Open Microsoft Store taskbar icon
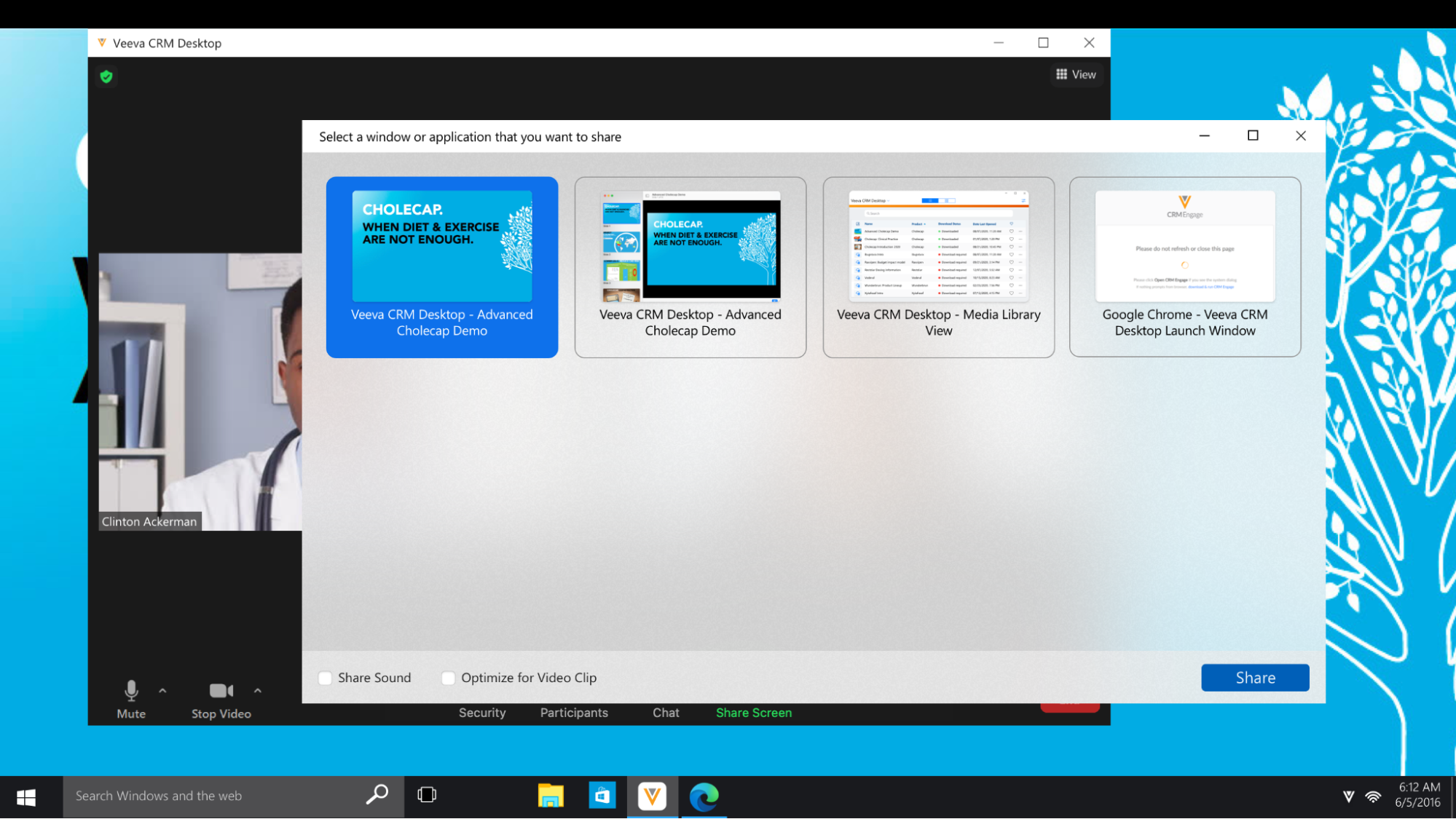The width and height of the screenshot is (1456, 819). coord(602,796)
